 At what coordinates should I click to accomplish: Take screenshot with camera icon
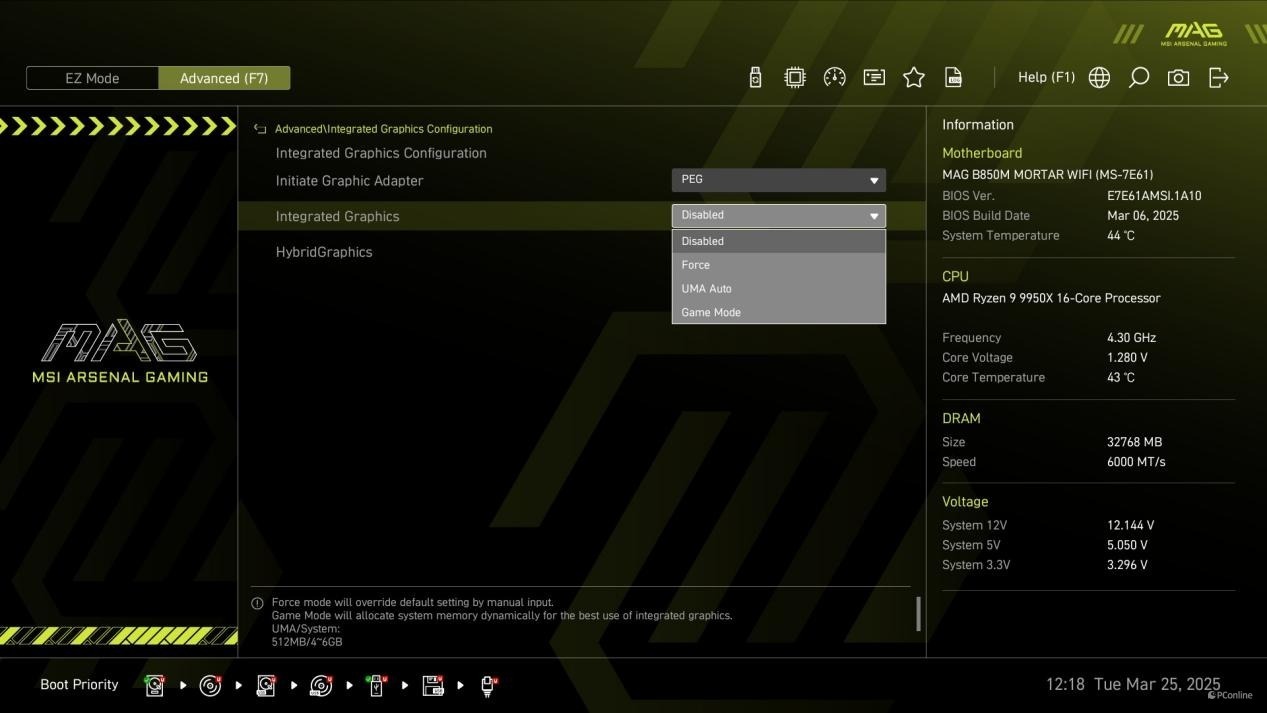click(x=1178, y=78)
